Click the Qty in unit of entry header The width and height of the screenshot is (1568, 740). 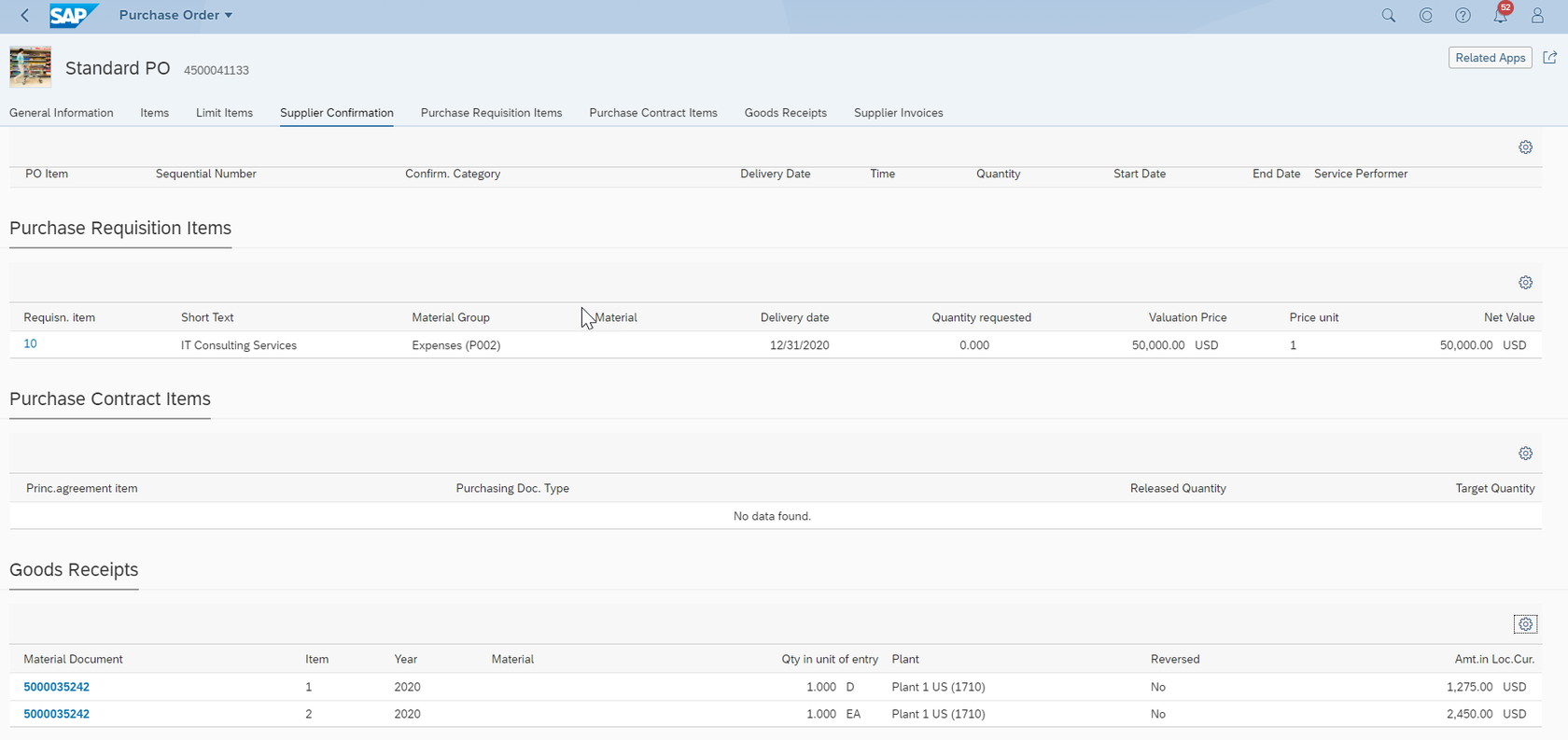click(830, 659)
